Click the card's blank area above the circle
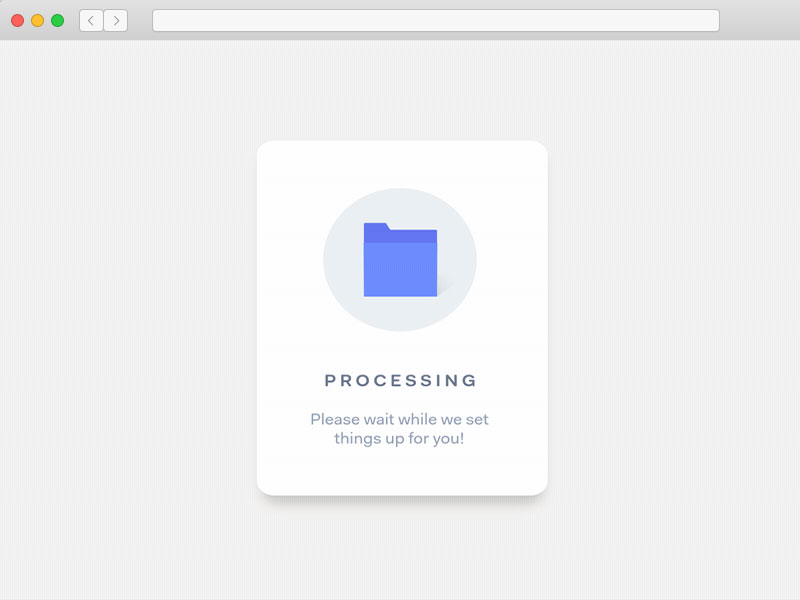Screen dimensions: 800x600 coord(401,164)
